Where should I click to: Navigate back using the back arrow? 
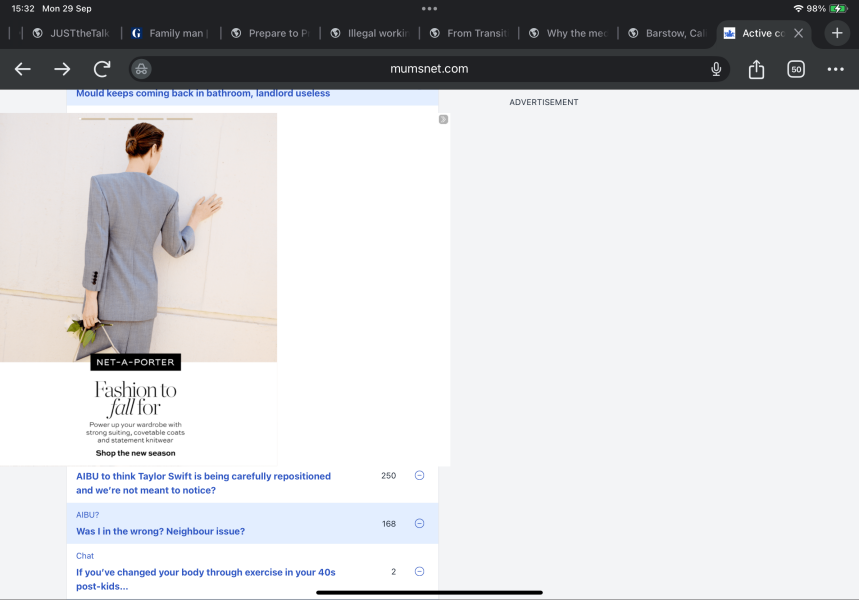22,69
